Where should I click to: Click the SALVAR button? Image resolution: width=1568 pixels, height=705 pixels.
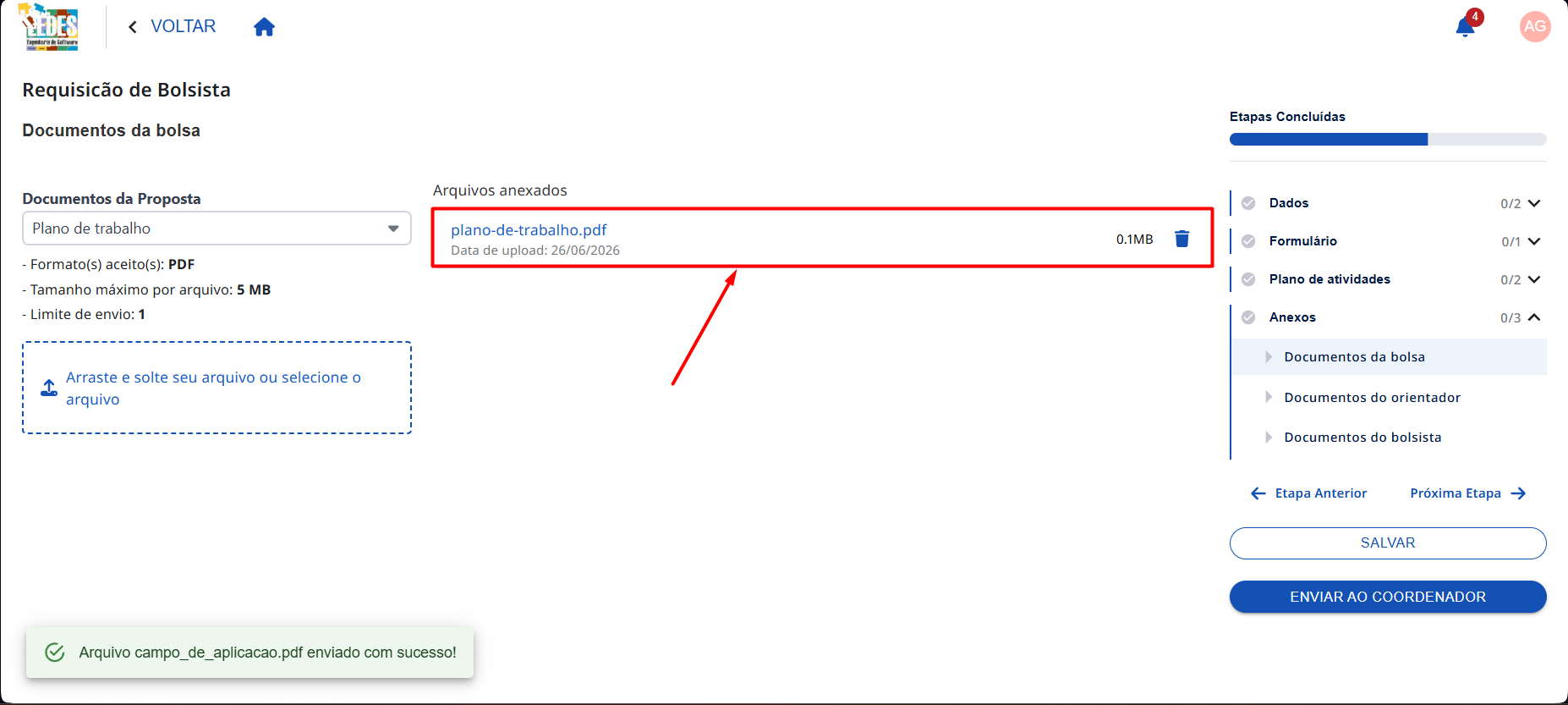pos(1388,543)
